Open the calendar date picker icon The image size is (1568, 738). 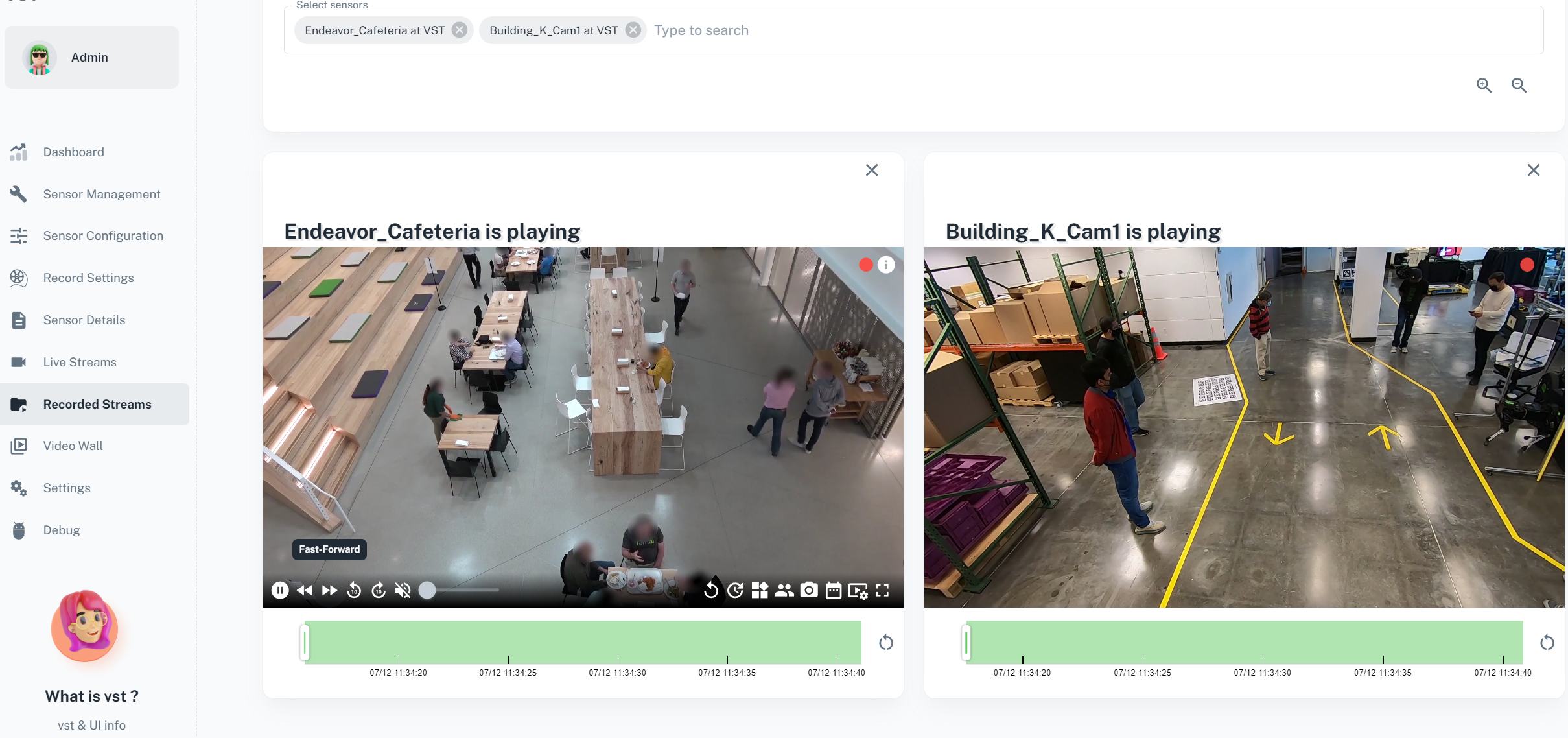(834, 590)
